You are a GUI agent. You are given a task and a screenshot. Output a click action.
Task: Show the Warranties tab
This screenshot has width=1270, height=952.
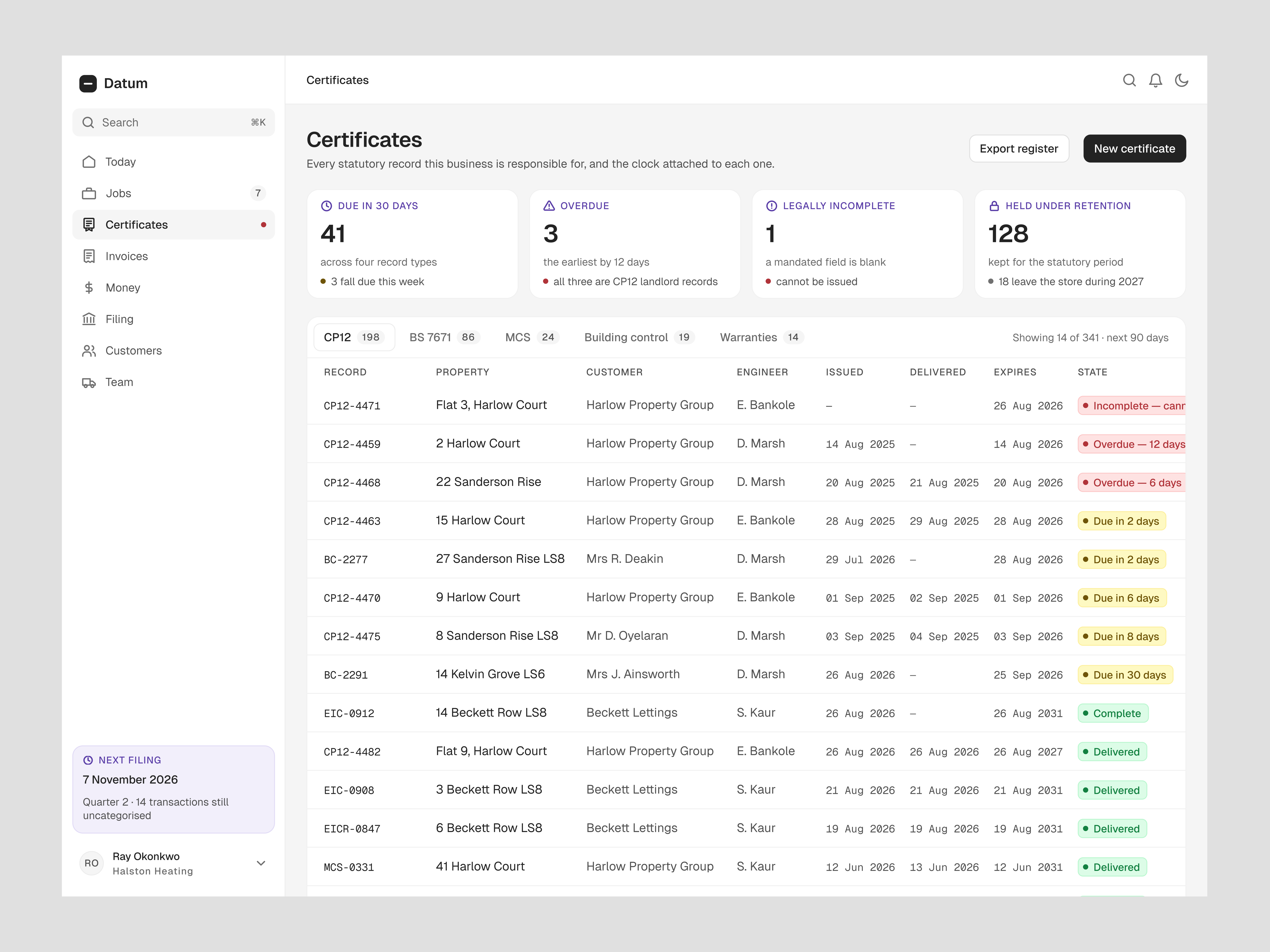pyautogui.click(x=761, y=337)
